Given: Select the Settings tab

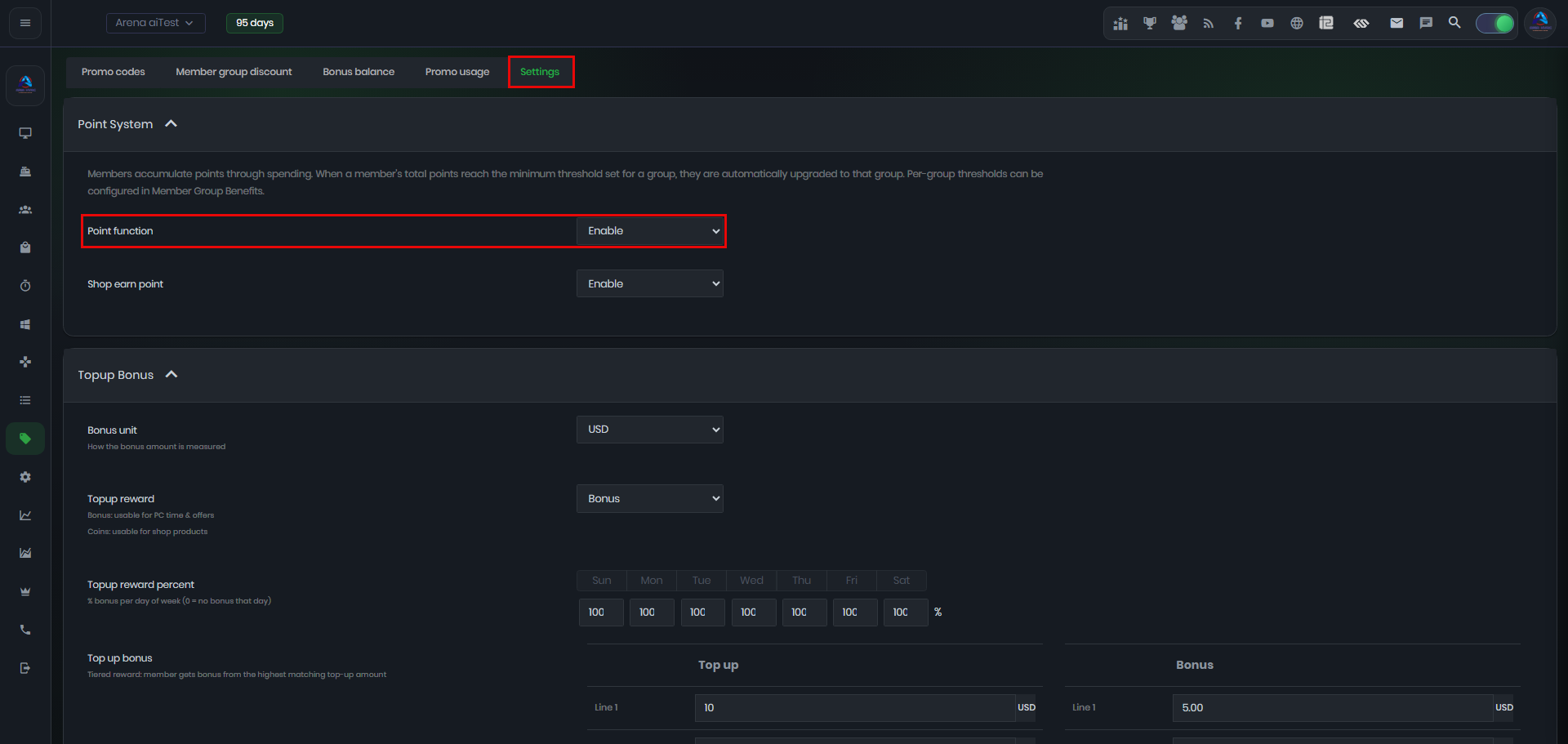Looking at the screenshot, I should tap(540, 72).
